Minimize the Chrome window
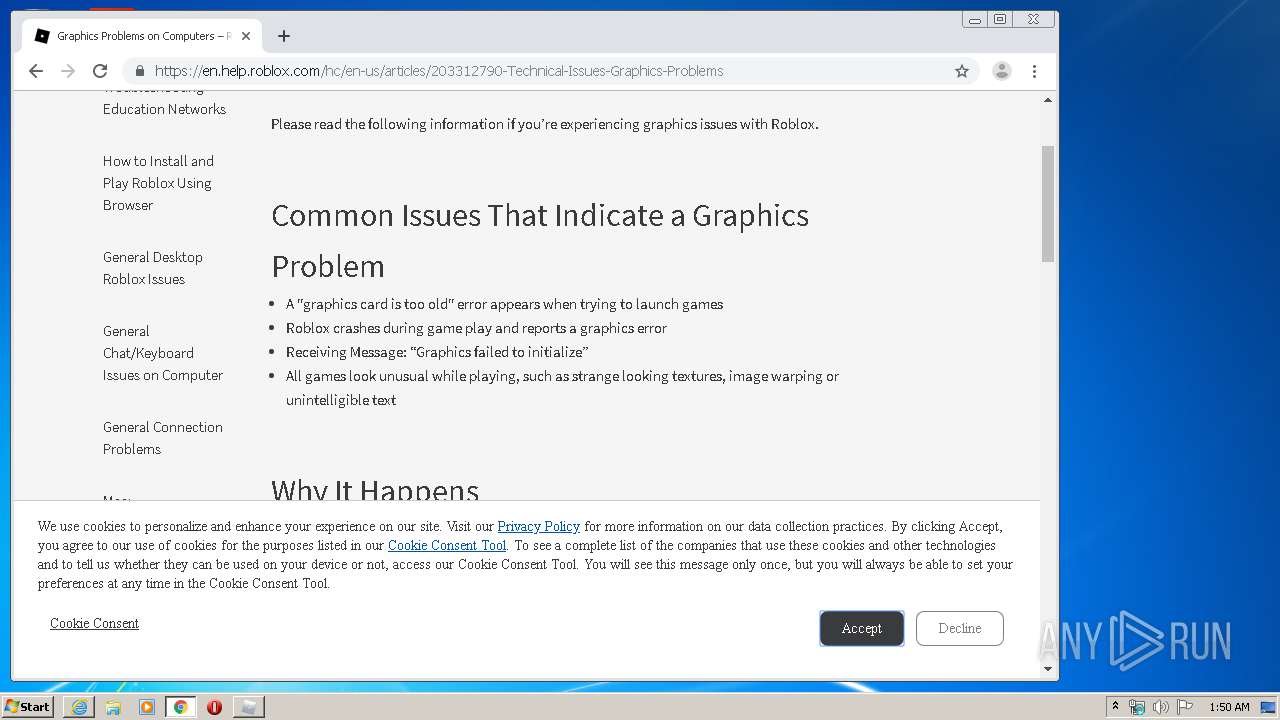 click(x=974, y=19)
